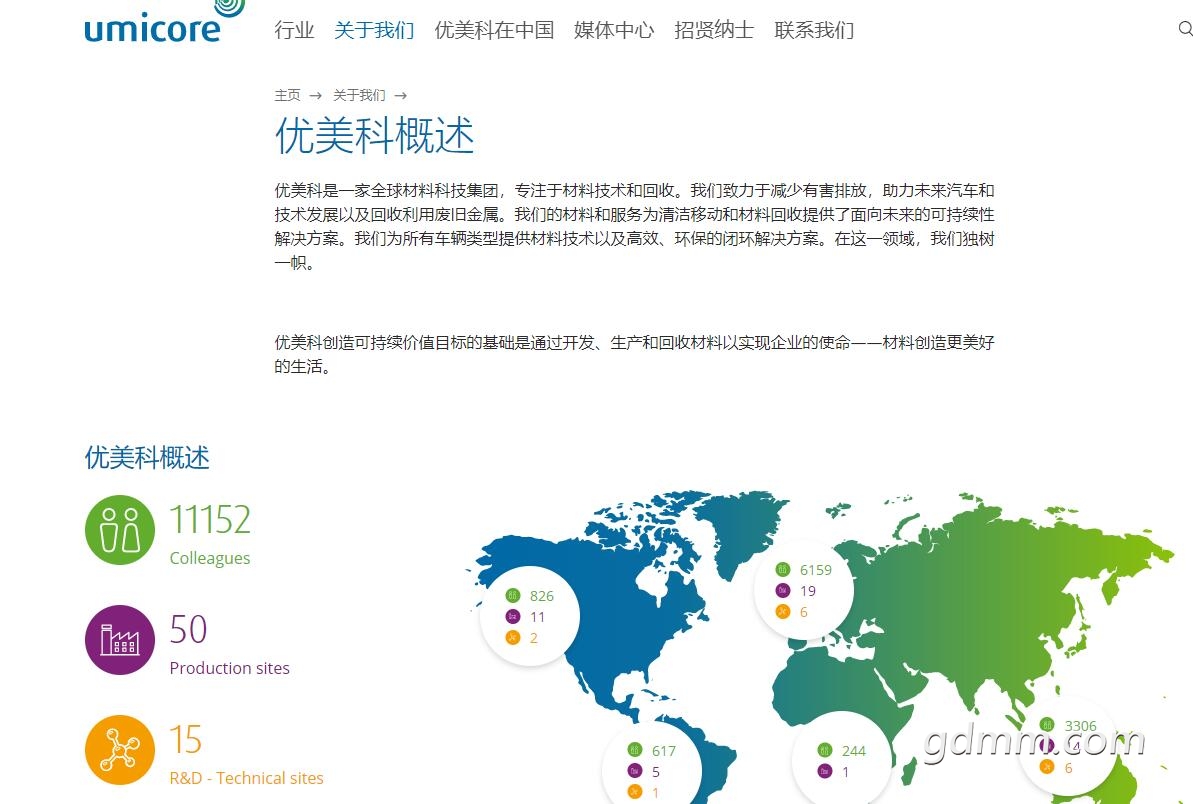Screen dimensions: 1193x804
Task: Click the purple Production sites factory icon
Action: (120, 640)
